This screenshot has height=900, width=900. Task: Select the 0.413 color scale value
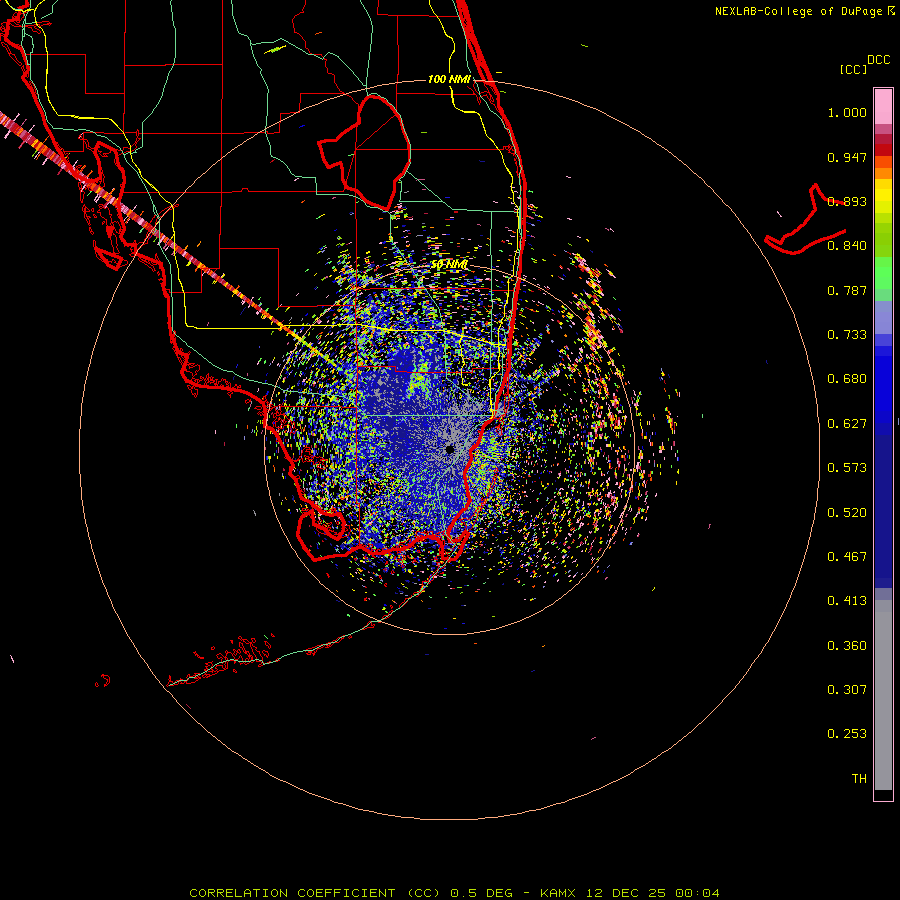[x=847, y=601]
